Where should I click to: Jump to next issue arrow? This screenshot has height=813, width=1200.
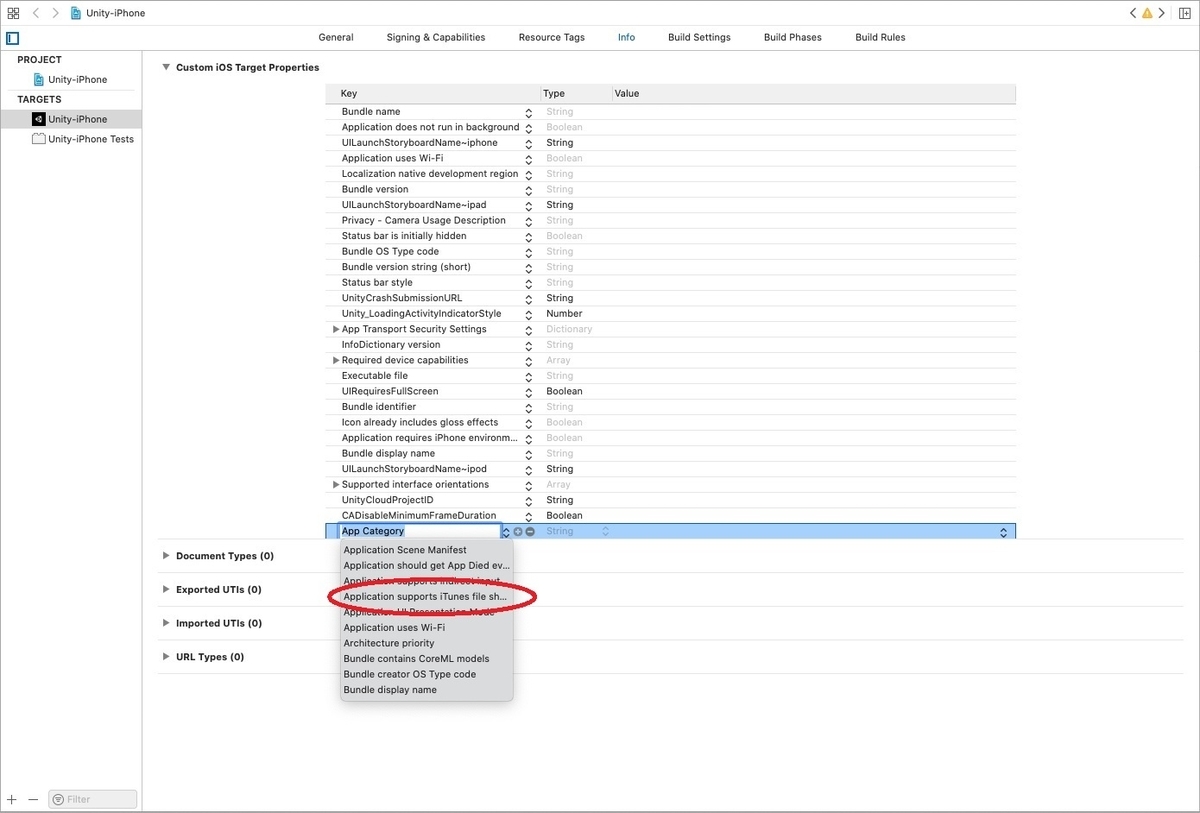click(x=1161, y=13)
